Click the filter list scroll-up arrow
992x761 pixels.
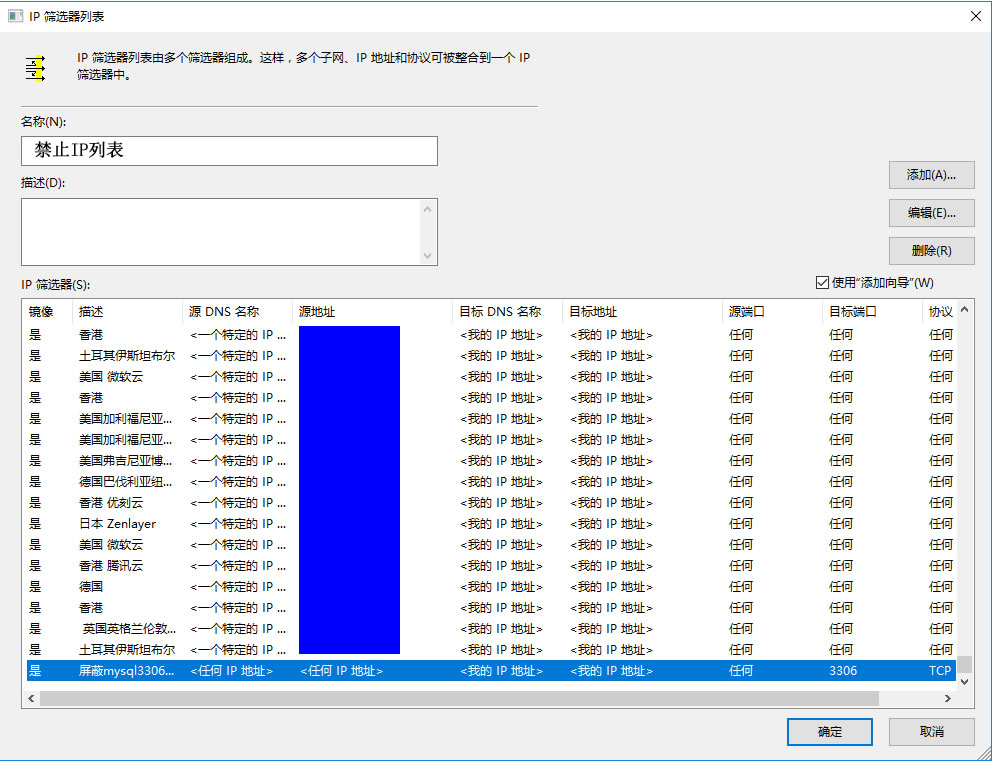pos(964,310)
